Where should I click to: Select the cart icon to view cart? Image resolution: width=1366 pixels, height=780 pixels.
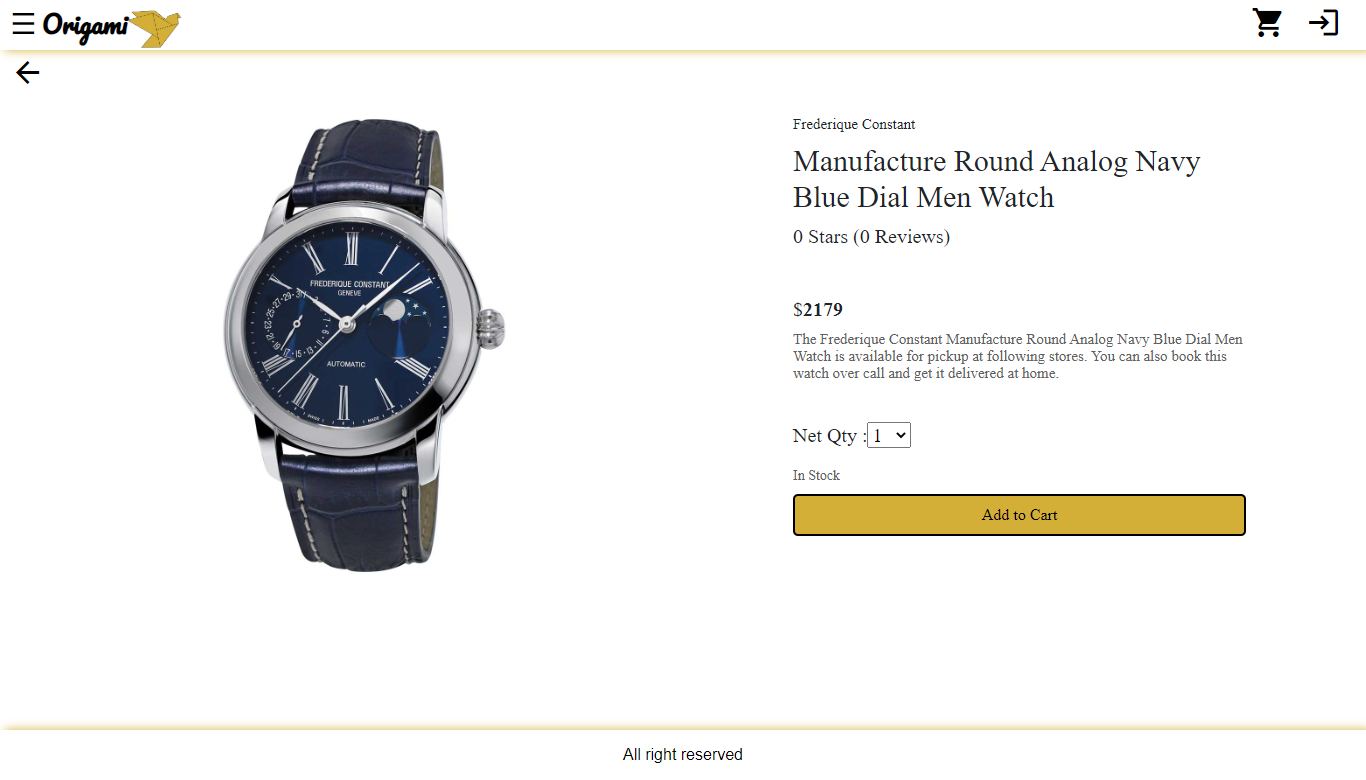click(x=1267, y=22)
